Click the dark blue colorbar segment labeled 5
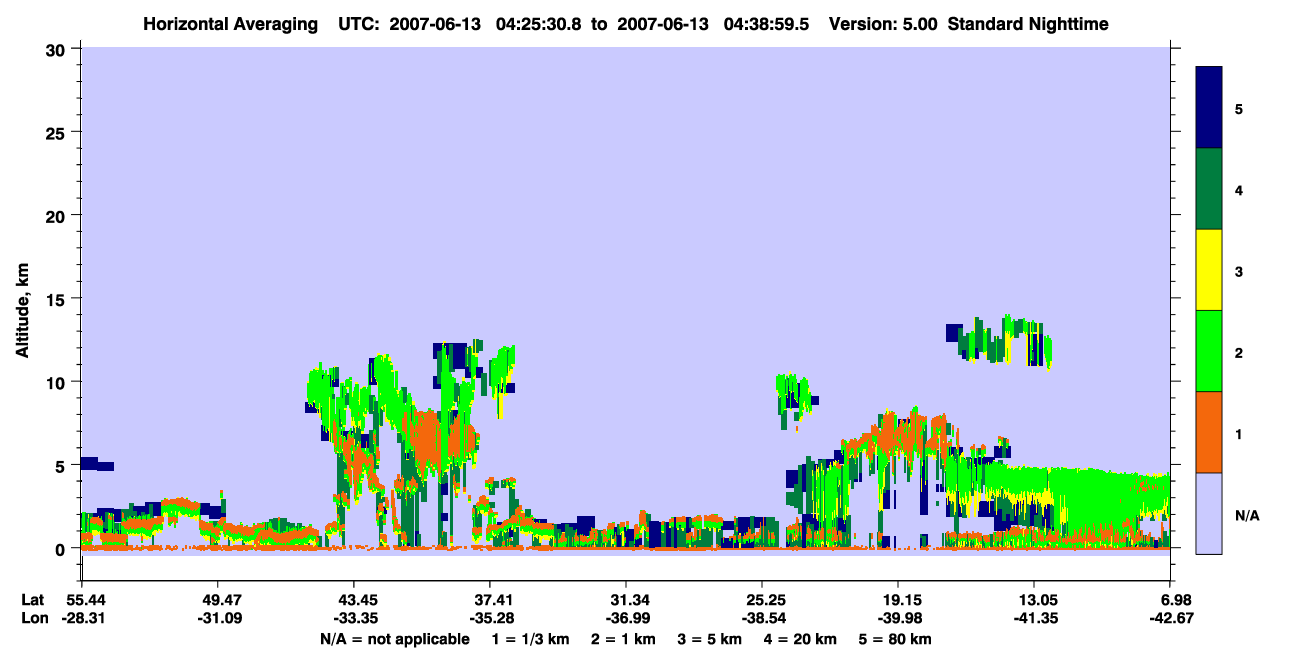Screen dimensions: 1300x667 click(1209, 107)
